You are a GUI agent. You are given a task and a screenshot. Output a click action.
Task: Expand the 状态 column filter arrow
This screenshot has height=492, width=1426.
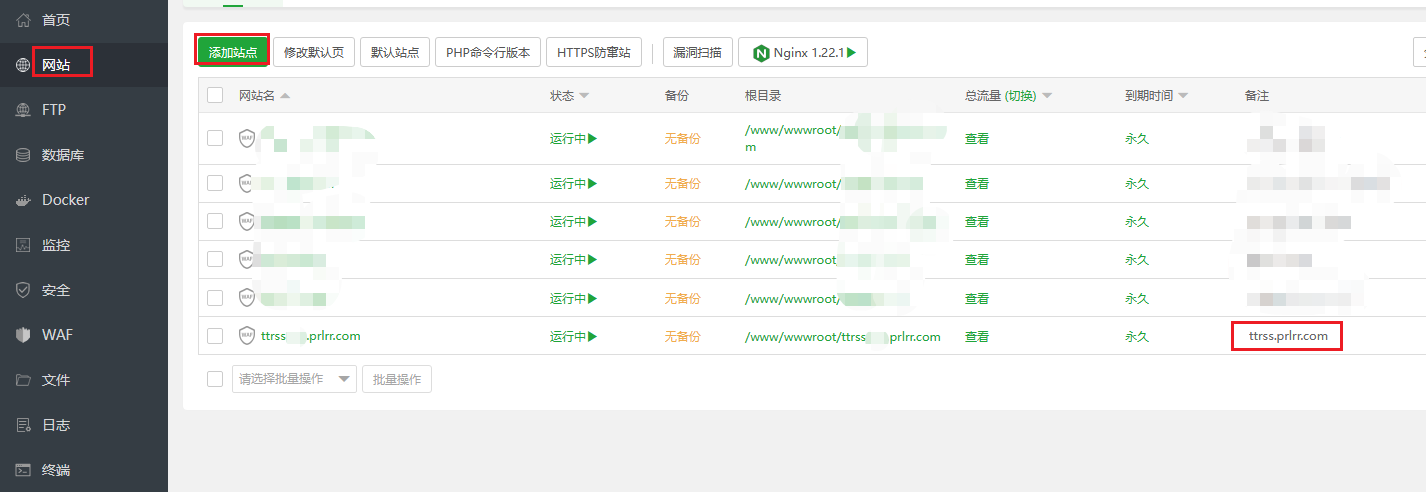click(x=584, y=96)
